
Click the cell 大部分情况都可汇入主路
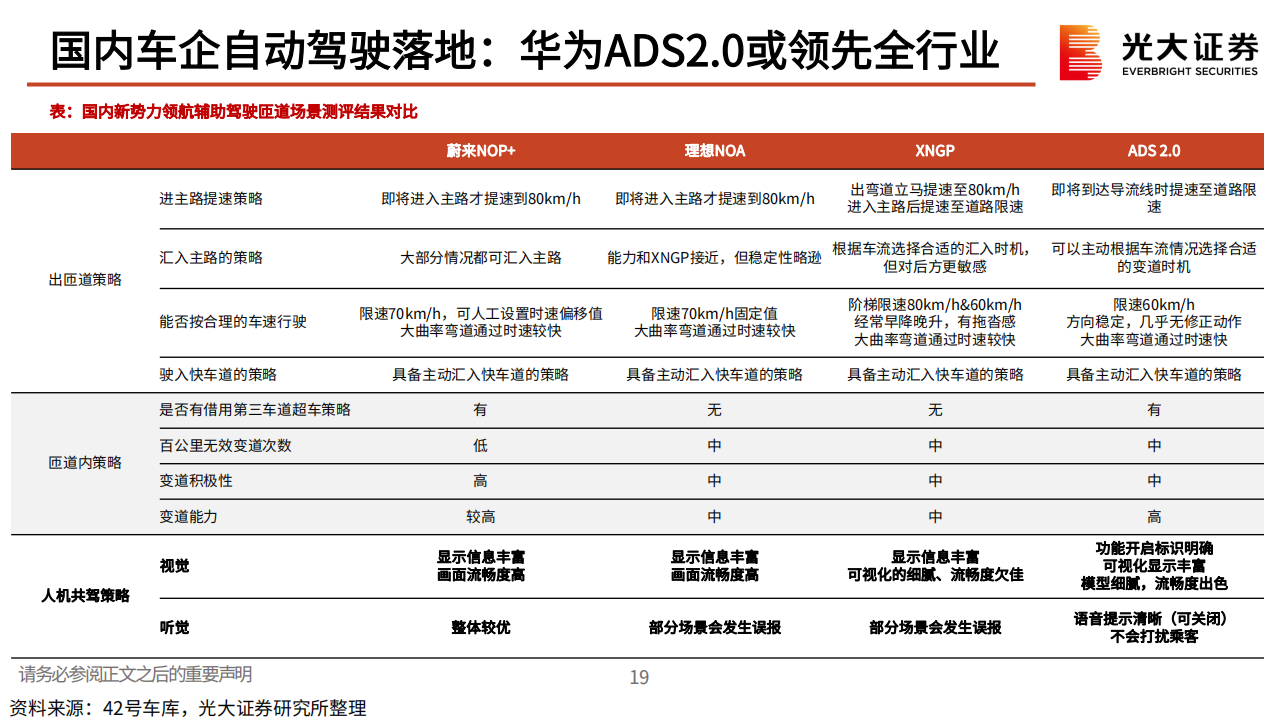(x=481, y=258)
